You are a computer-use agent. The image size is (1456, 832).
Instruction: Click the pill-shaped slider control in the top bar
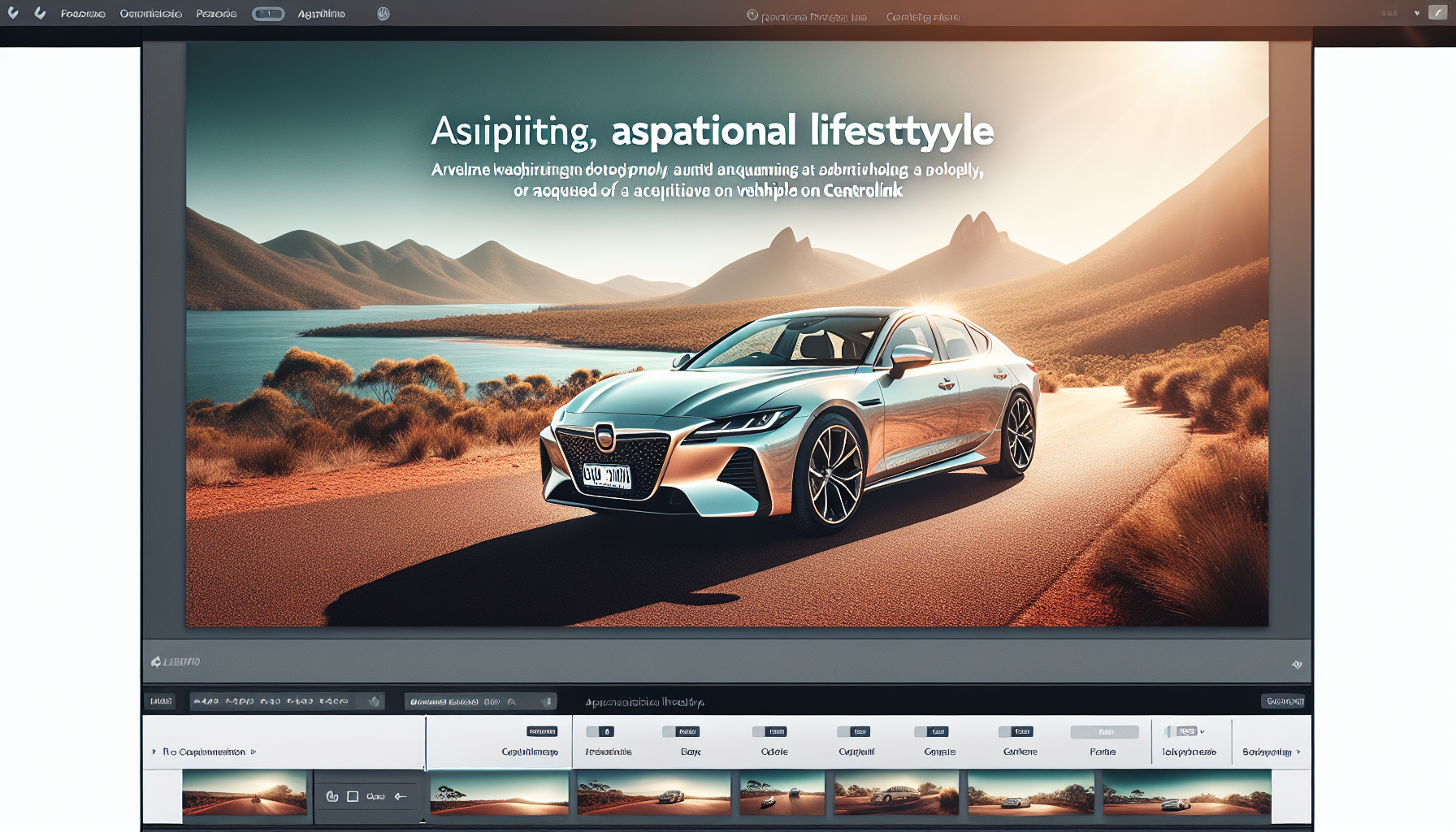268,14
